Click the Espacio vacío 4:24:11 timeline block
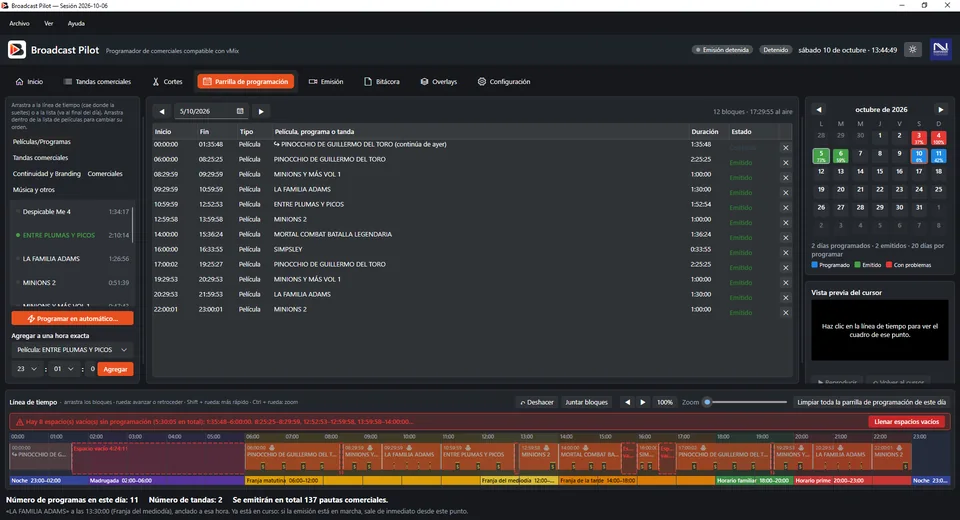The height and width of the screenshot is (520, 960). click(158, 458)
